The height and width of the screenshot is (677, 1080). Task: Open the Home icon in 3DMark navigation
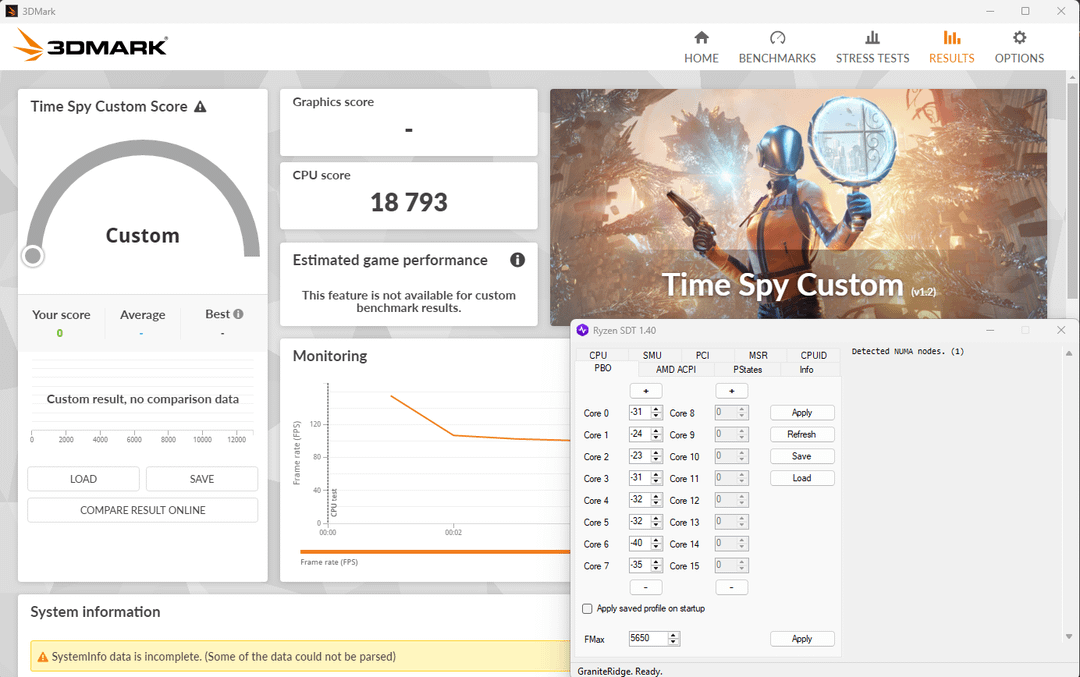(701, 38)
